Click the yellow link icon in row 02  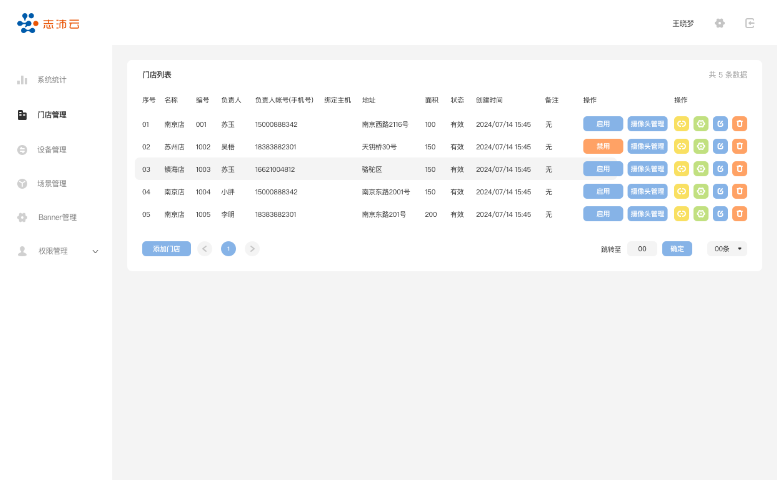point(681,146)
